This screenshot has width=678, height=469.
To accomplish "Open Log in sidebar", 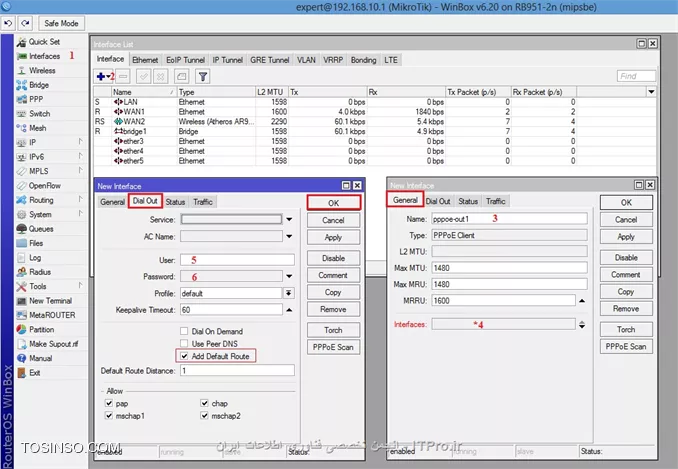I will [x=29, y=258].
